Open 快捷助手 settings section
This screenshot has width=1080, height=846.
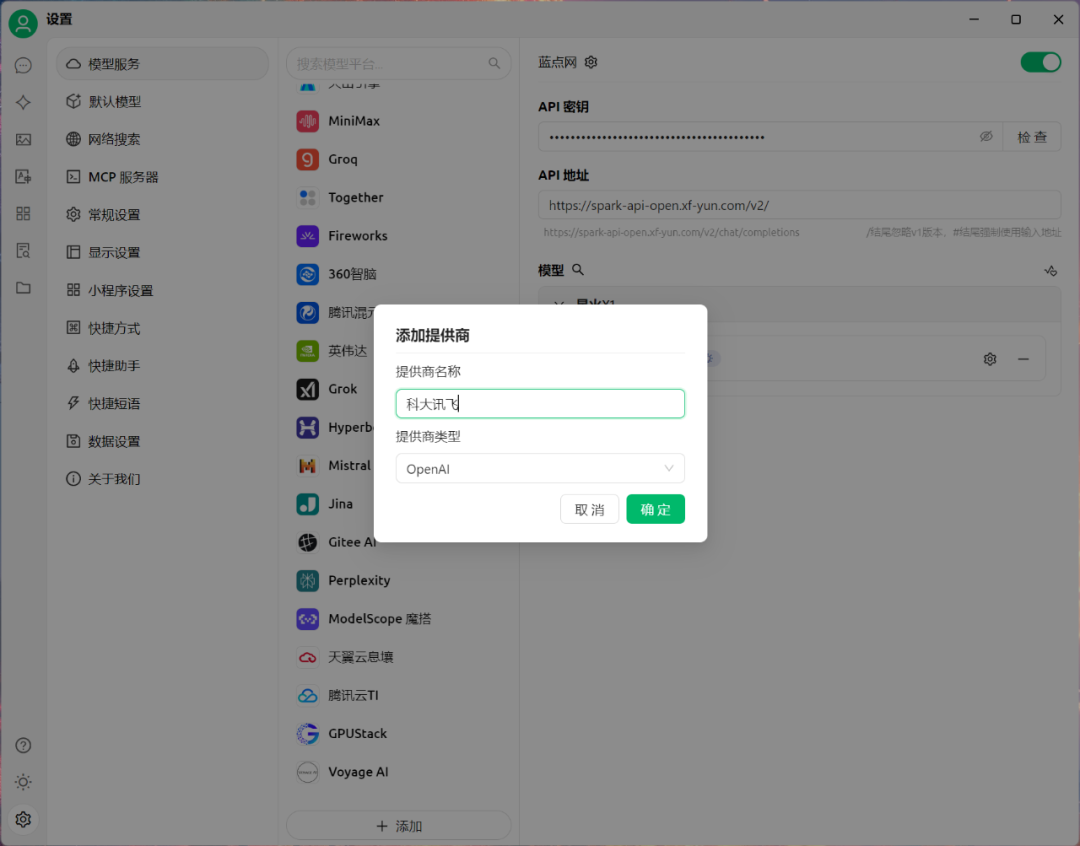coord(163,366)
